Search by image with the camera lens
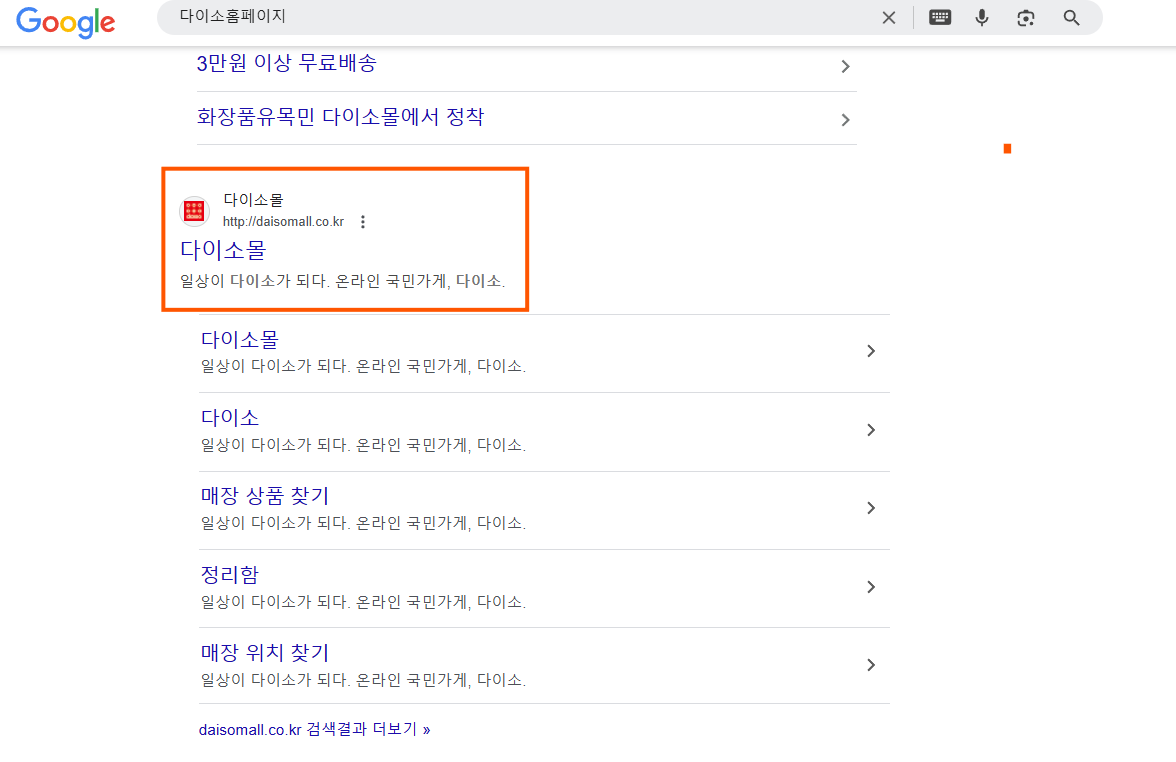This screenshot has width=1176, height=762. click(x=1025, y=17)
